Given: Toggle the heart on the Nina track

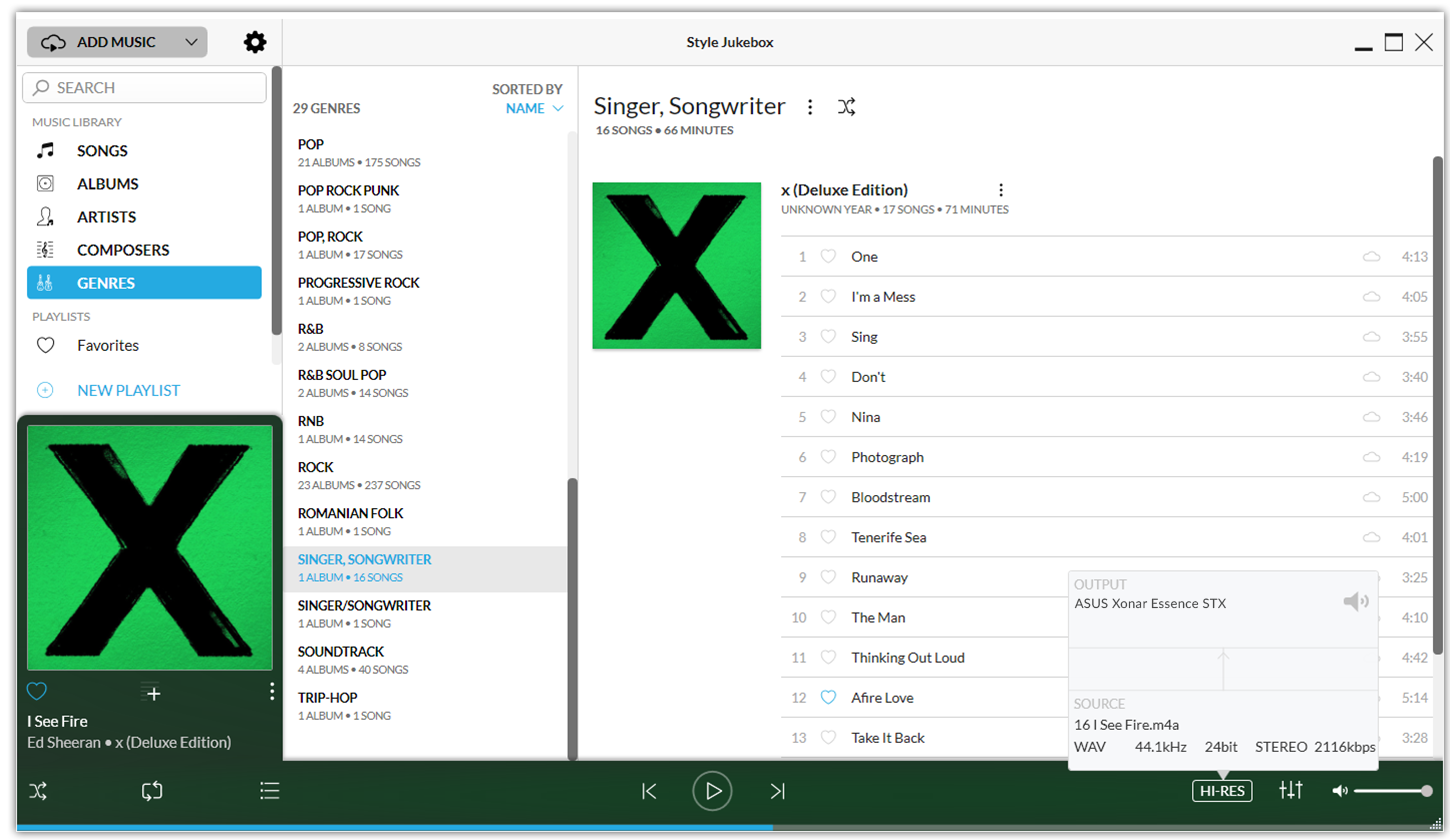Looking at the screenshot, I should [828, 417].
